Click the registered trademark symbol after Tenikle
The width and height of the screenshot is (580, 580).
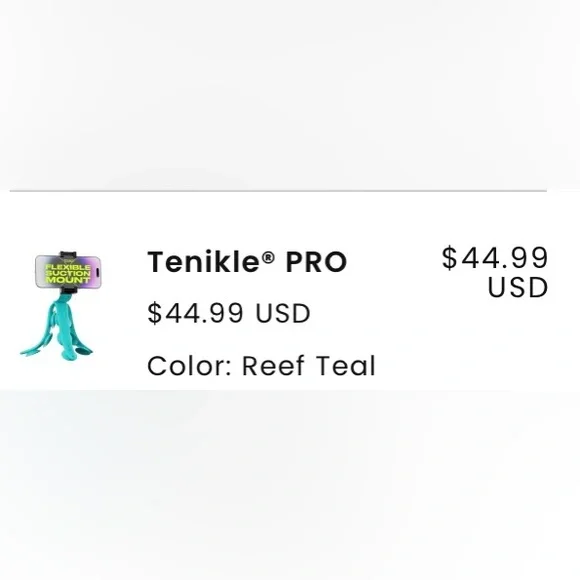click(269, 257)
